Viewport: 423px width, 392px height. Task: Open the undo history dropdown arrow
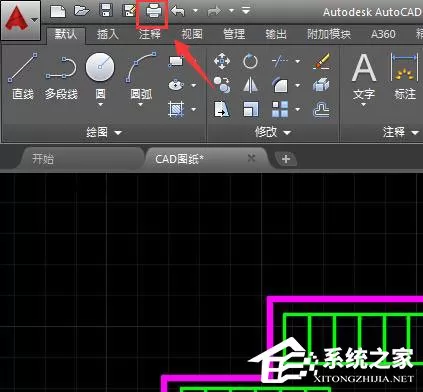196,11
